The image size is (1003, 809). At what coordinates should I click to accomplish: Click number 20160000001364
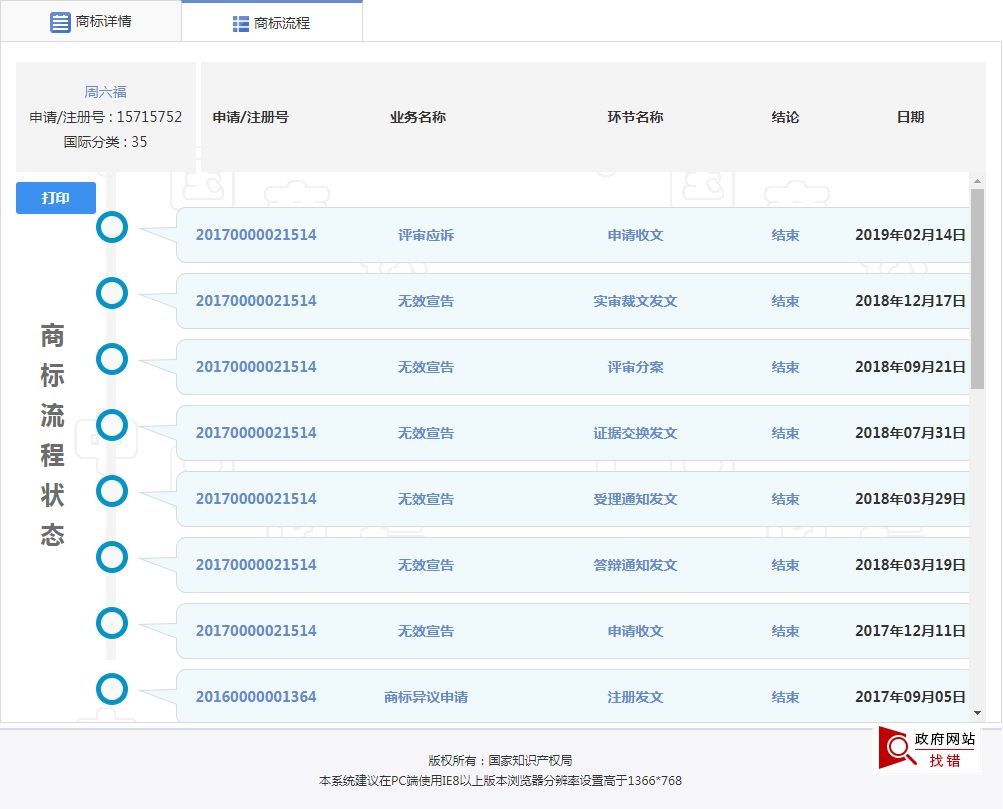(x=256, y=697)
